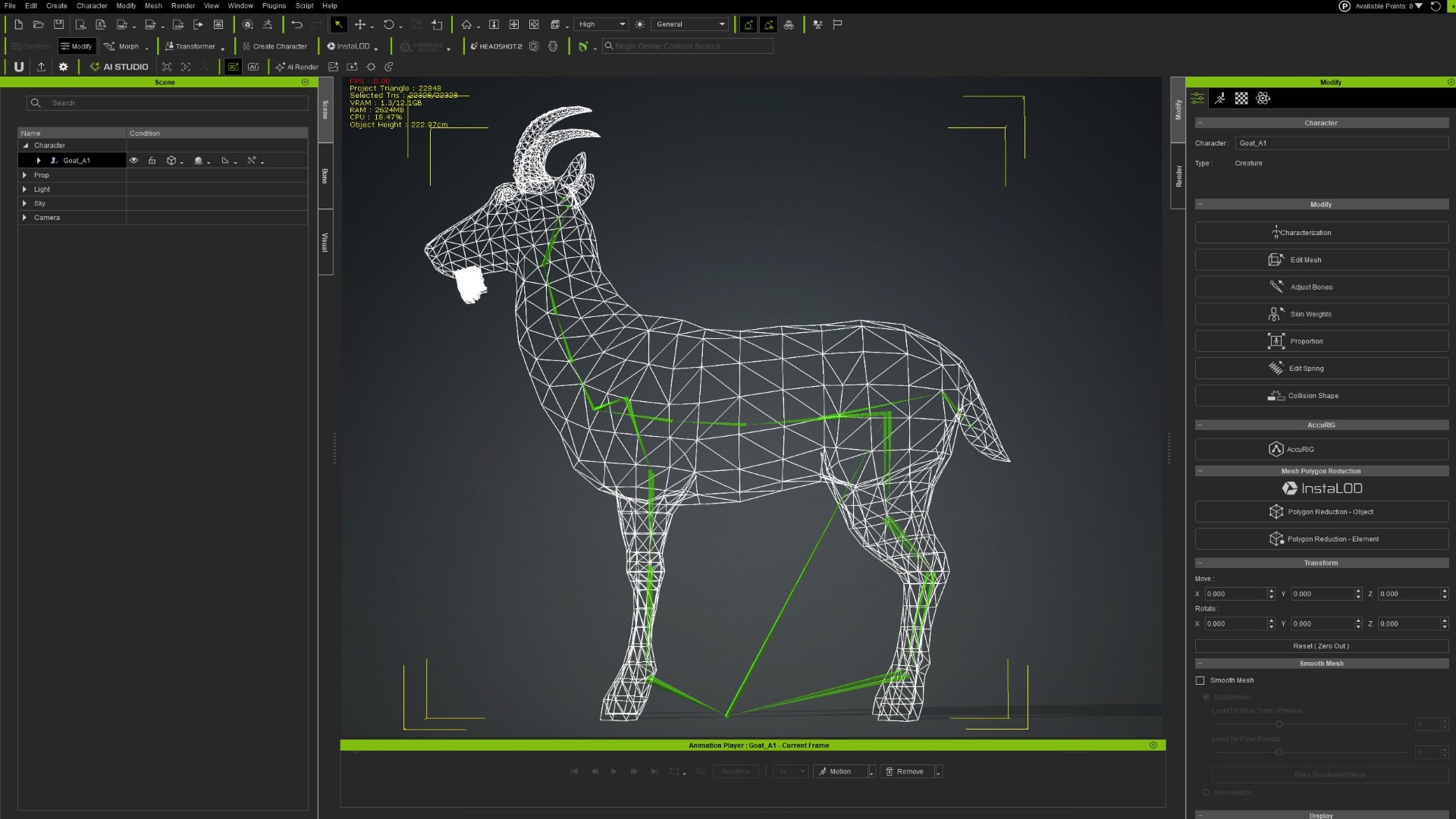Click the New Project icon
This screenshot has height=819, width=1456.
click(18, 24)
